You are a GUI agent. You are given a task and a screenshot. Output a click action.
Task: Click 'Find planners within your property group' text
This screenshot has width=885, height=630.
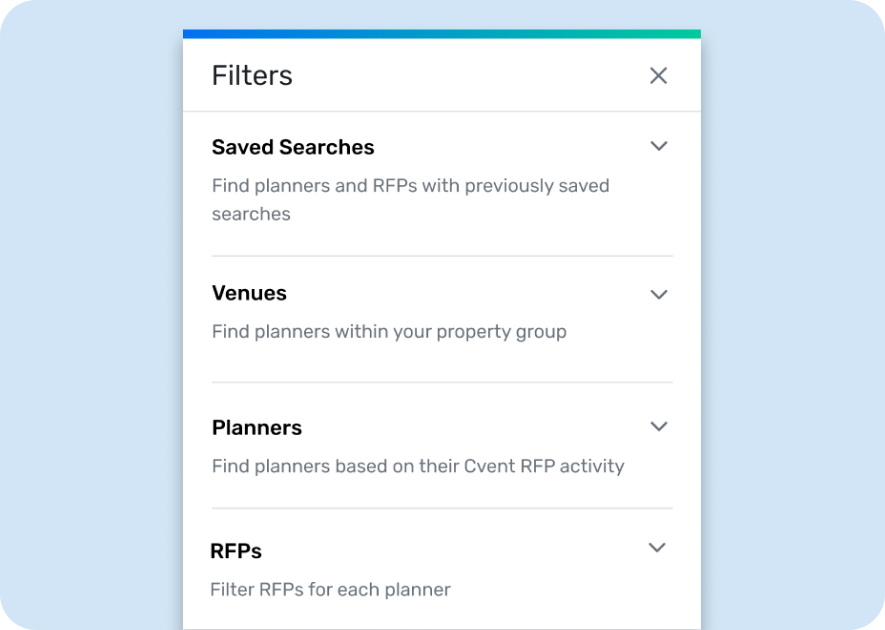tap(389, 332)
